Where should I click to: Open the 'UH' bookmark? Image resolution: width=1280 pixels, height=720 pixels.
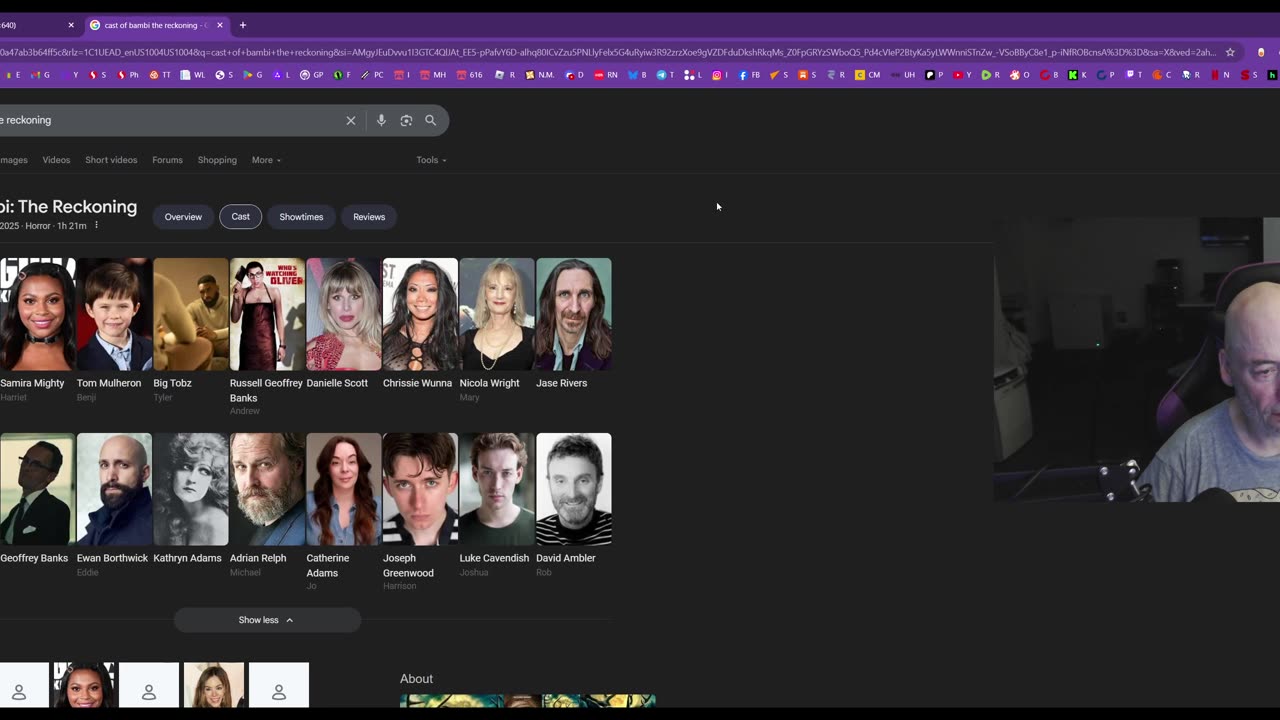click(903, 74)
